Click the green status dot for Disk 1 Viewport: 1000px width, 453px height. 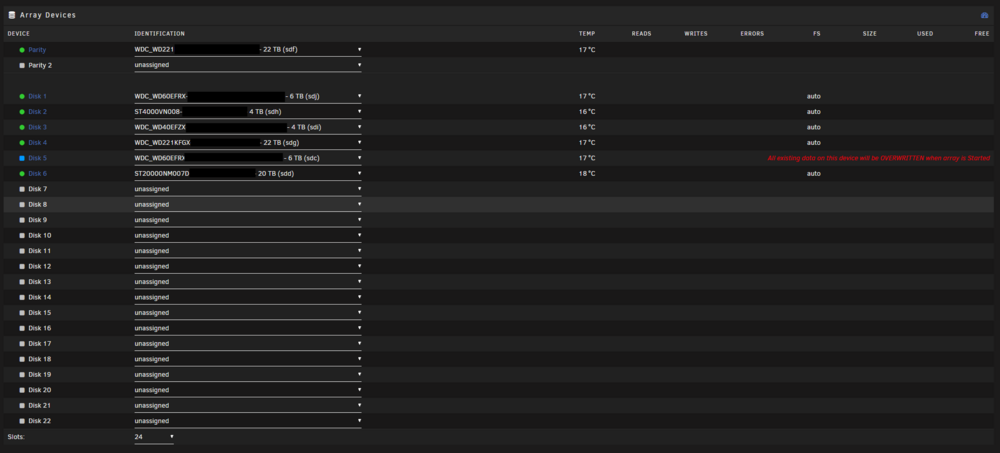point(22,96)
